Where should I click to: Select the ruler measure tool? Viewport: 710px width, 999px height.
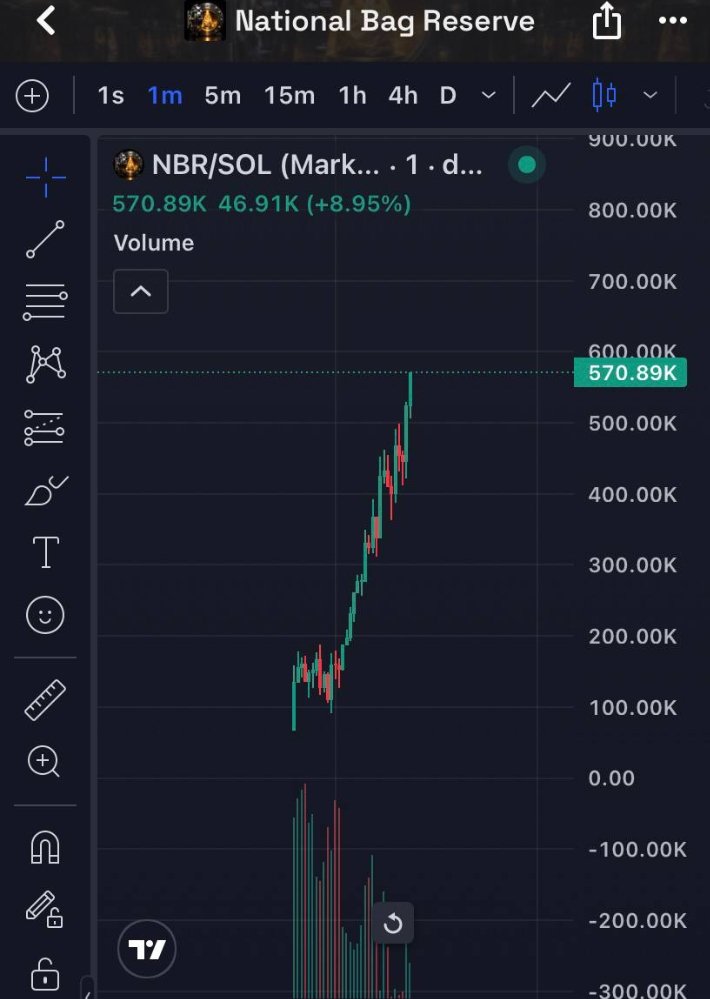tap(45, 700)
